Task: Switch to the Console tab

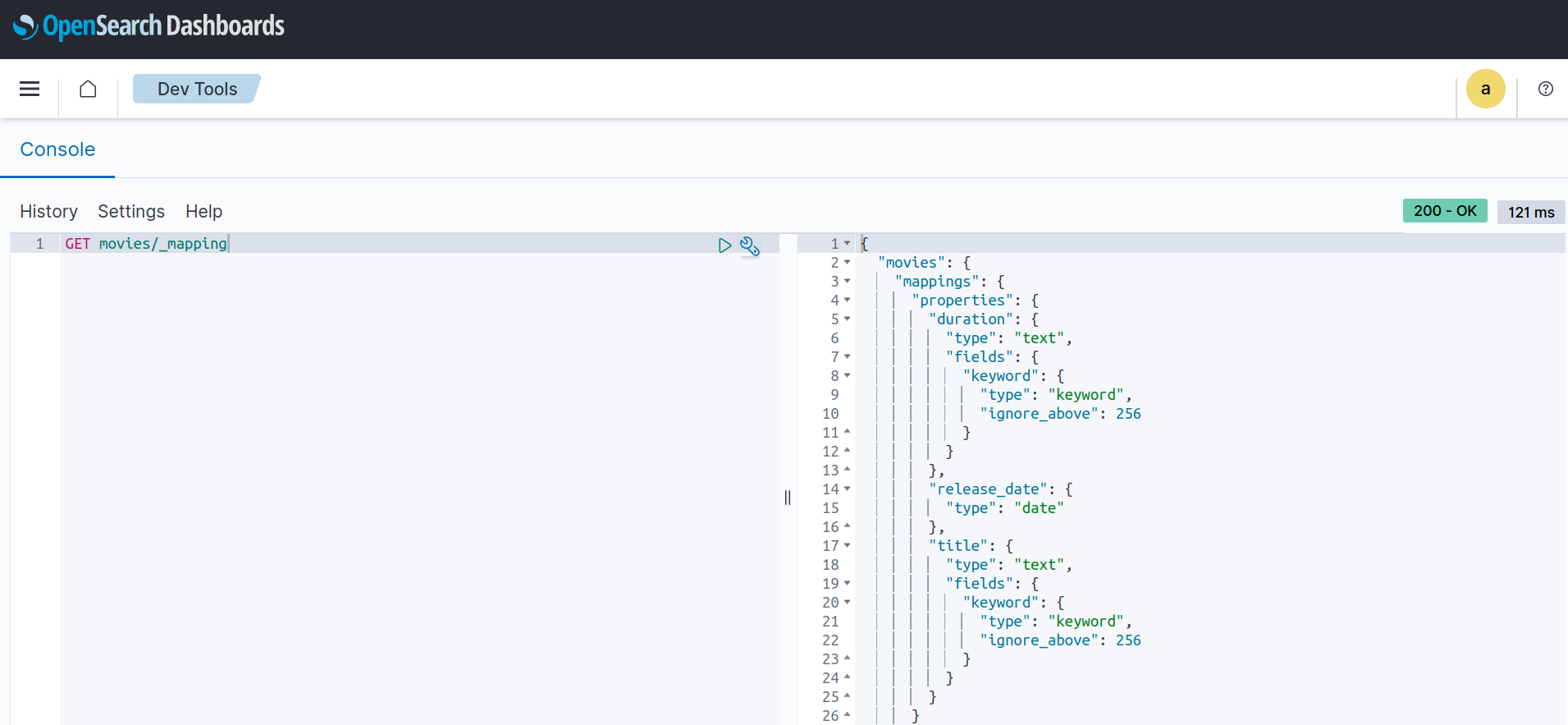Action: [57, 149]
